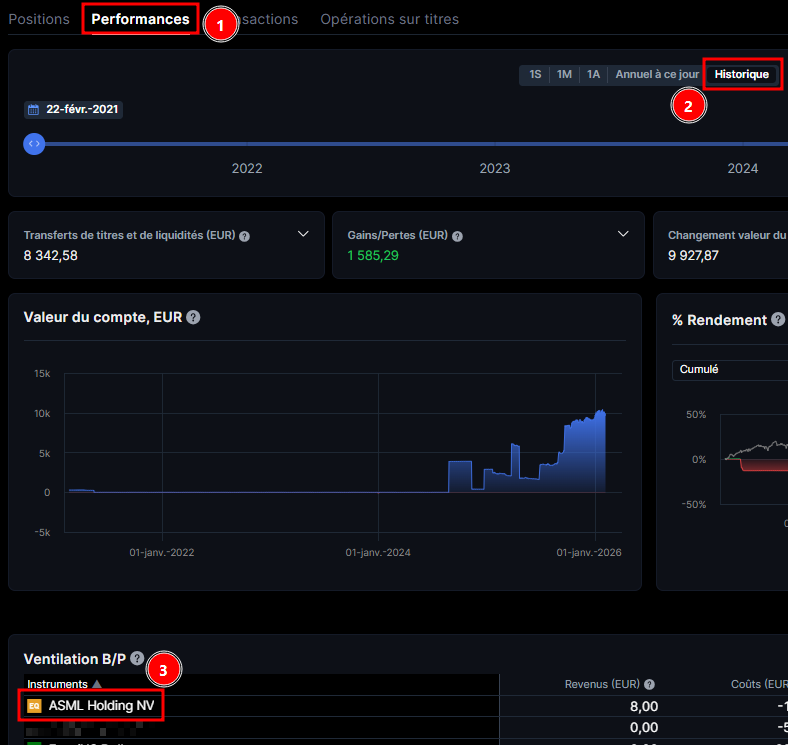
Task: Click help icon next to Ventilation B/P
Action: pos(137,659)
